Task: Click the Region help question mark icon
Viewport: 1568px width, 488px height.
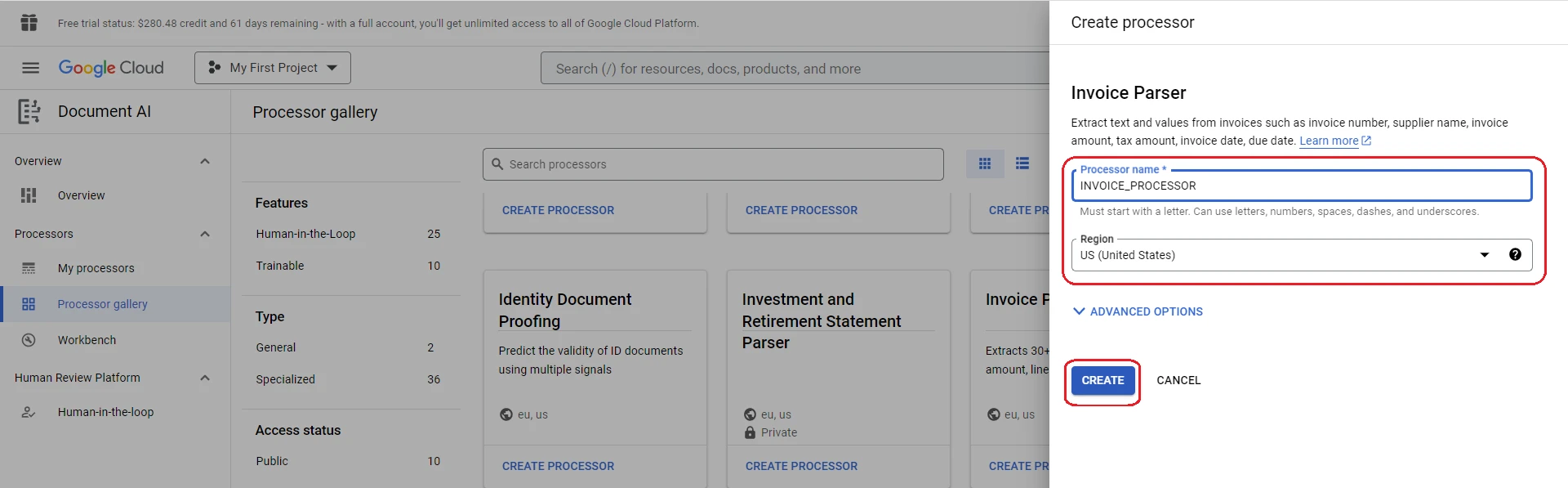Action: coord(1515,254)
